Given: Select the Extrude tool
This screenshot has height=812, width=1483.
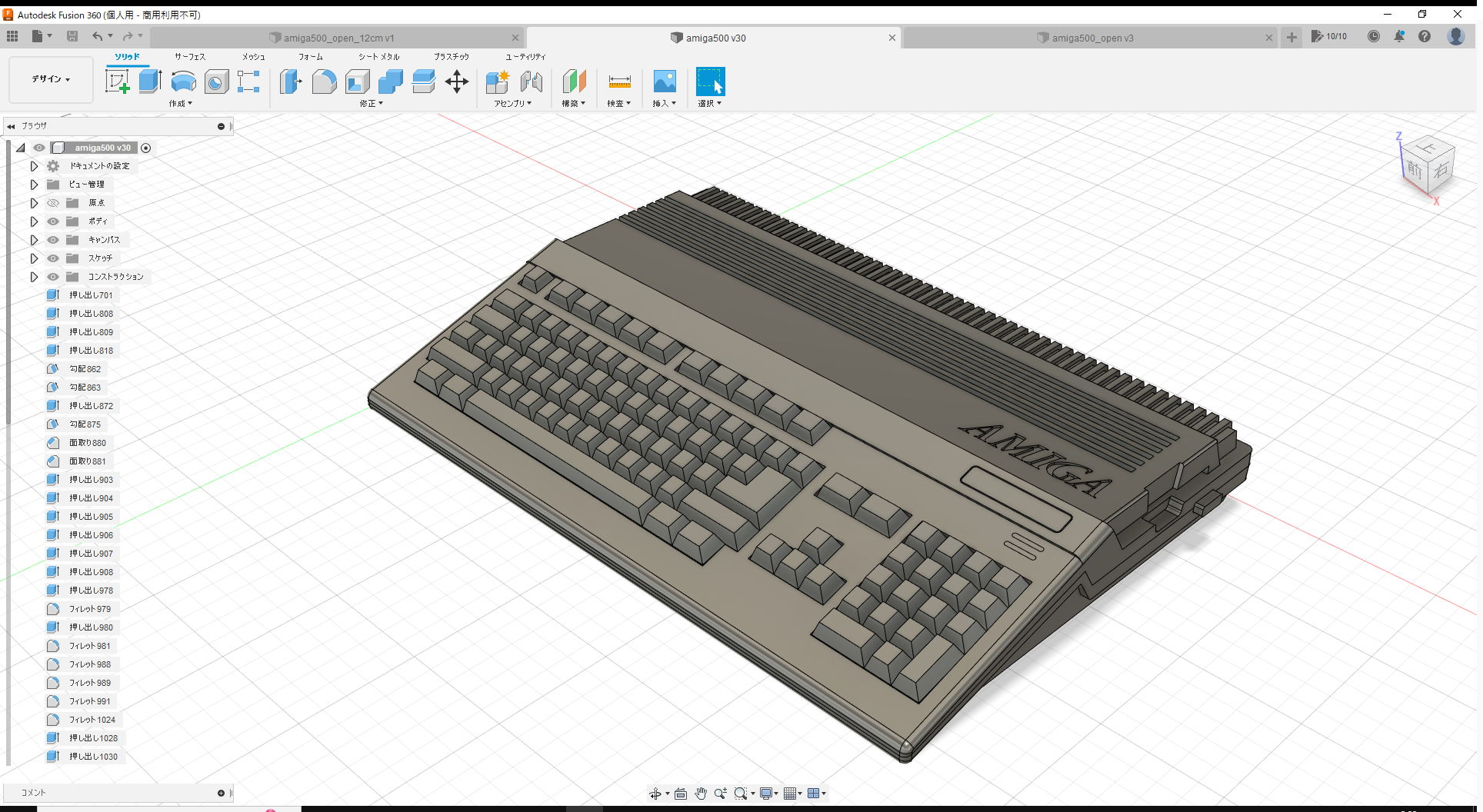Looking at the screenshot, I should [x=149, y=81].
